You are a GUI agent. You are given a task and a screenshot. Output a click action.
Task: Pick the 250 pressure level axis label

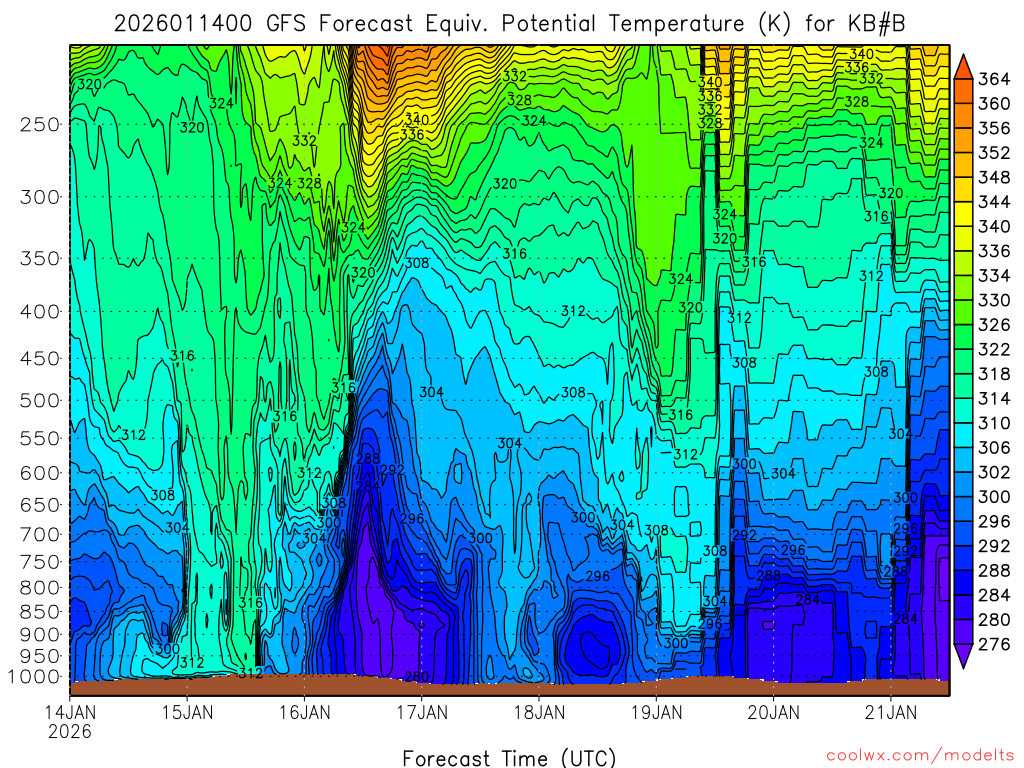click(x=40, y=124)
